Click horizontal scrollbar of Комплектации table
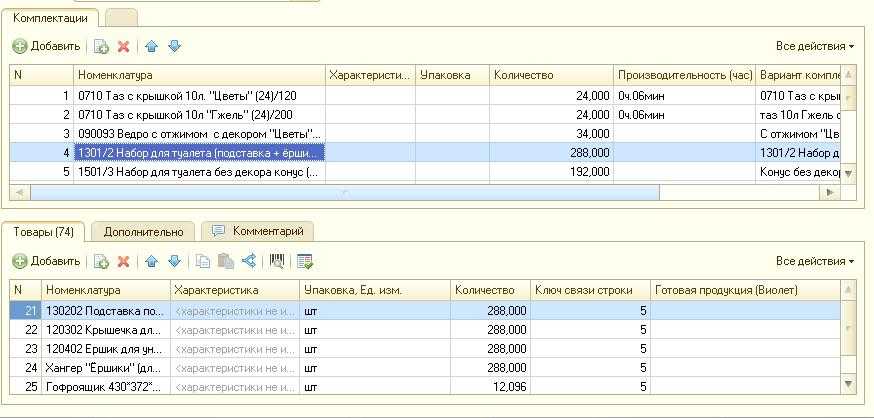The height and width of the screenshot is (418, 874). 340,192
